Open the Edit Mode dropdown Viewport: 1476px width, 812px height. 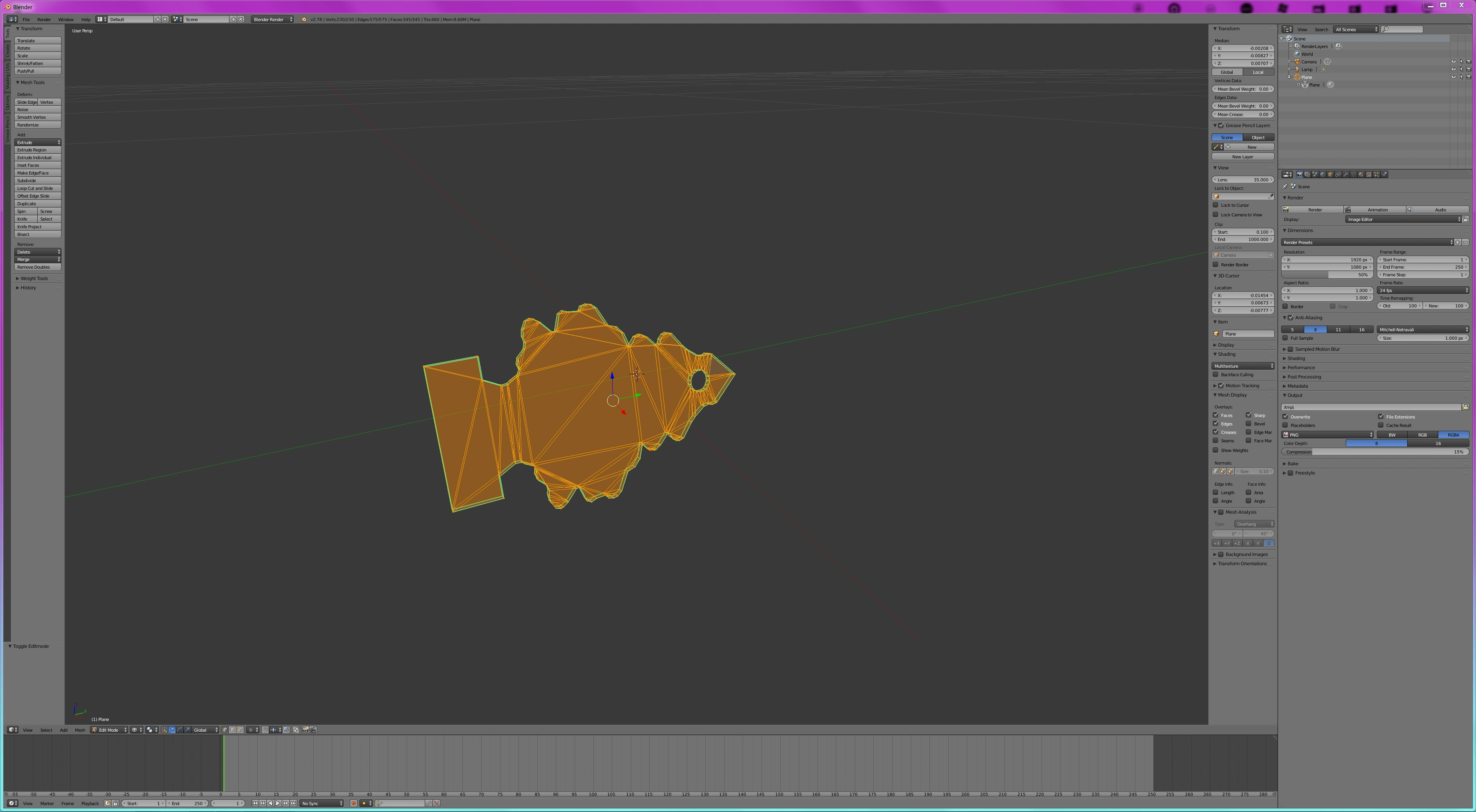tap(109, 730)
